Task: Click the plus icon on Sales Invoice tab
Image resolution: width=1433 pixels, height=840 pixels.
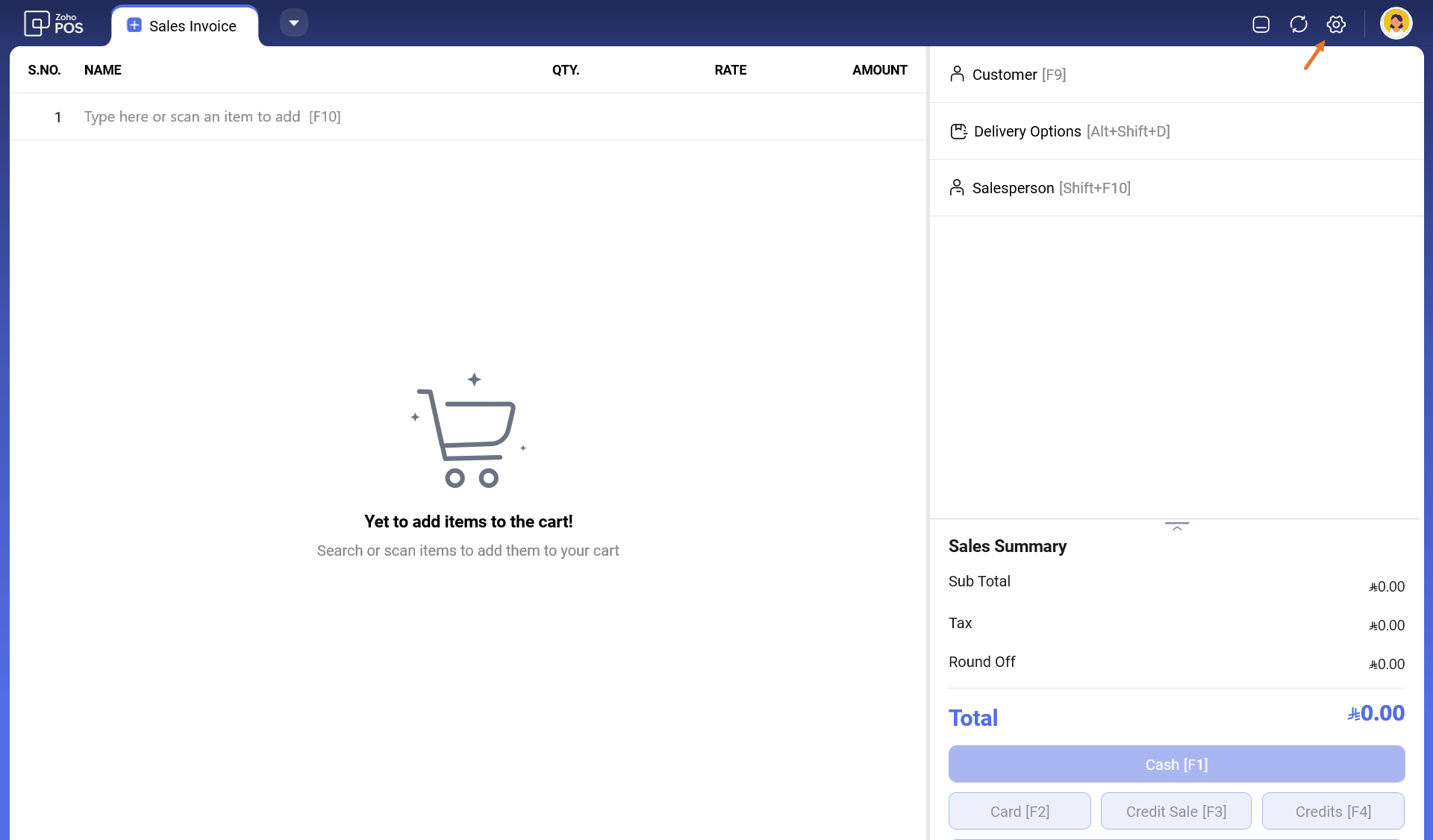Action: tap(134, 25)
